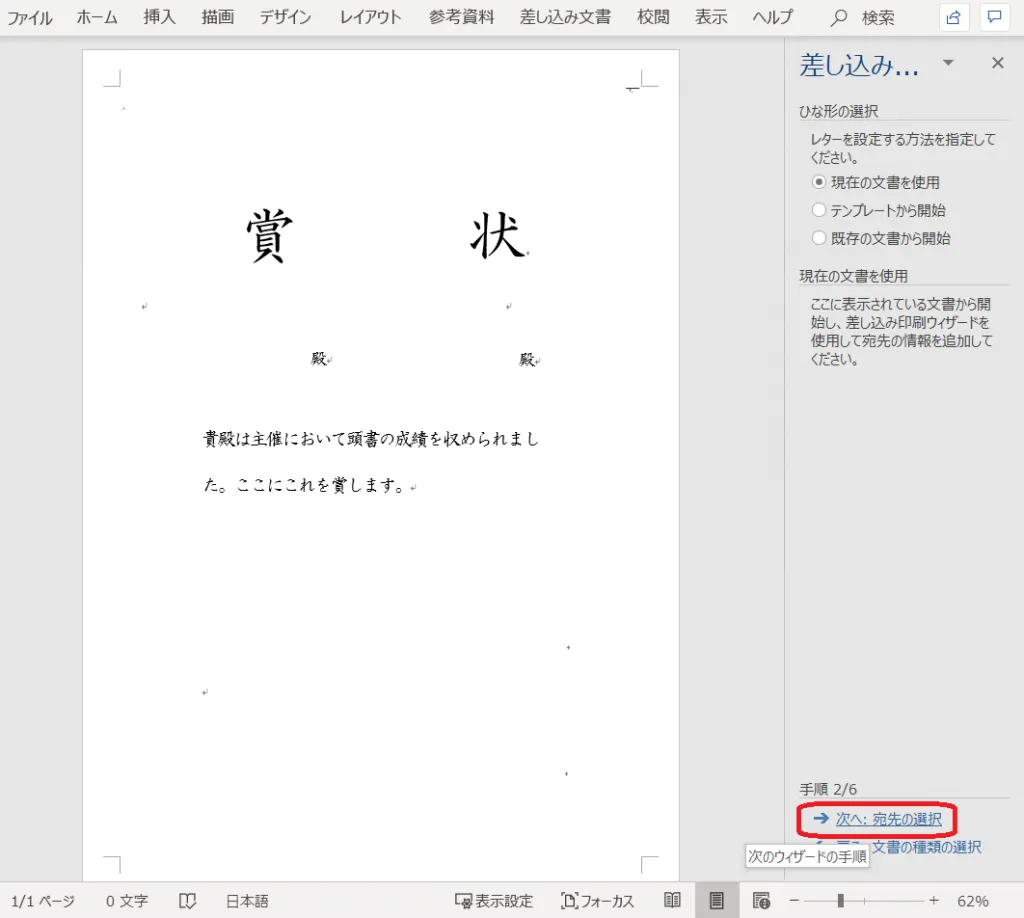1024x918 pixels.
Task: Choose テンプレートから開始 option
Action: (x=819, y=210)
